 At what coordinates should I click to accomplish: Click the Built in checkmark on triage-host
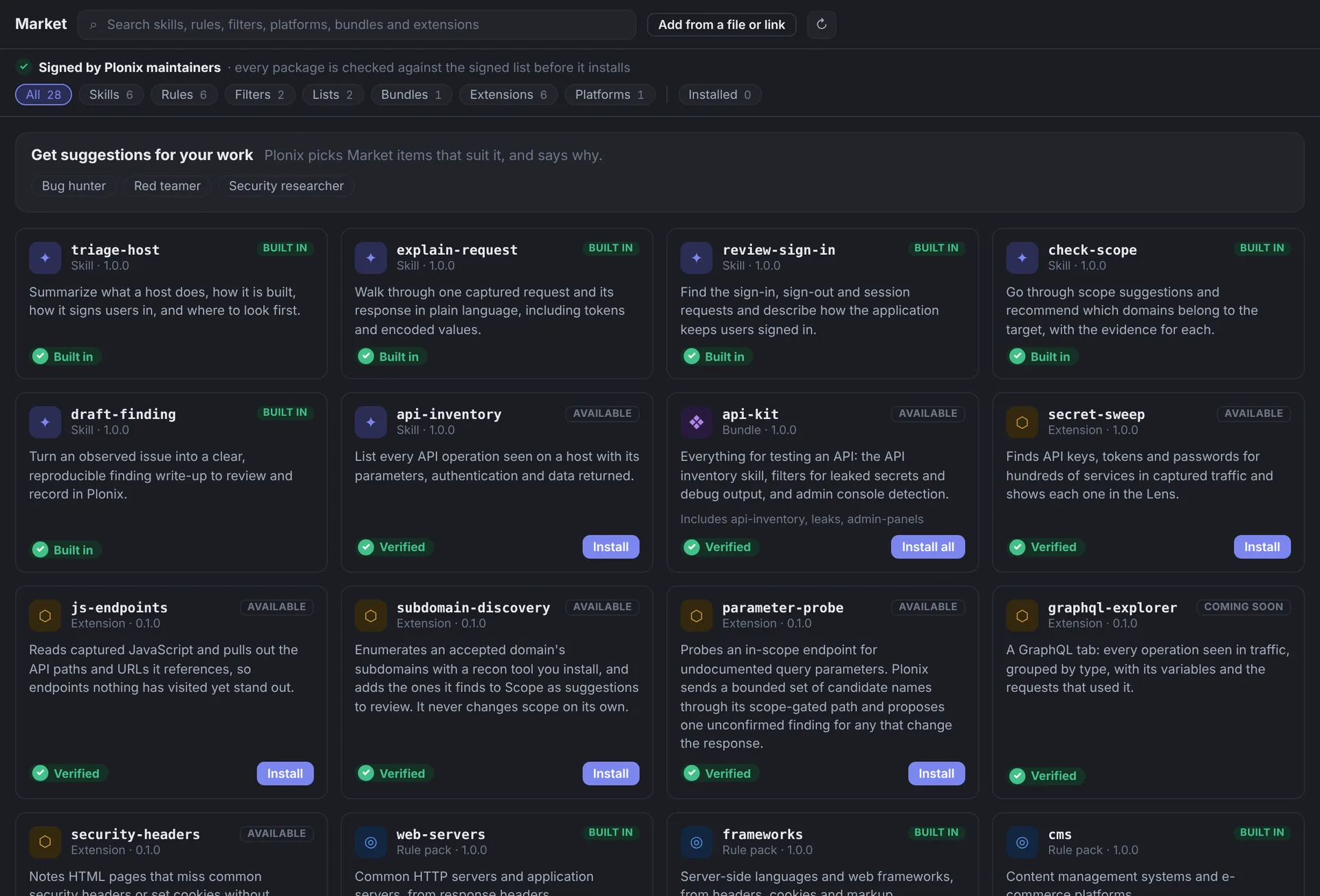pyautogui.click(x=41, y=357)
